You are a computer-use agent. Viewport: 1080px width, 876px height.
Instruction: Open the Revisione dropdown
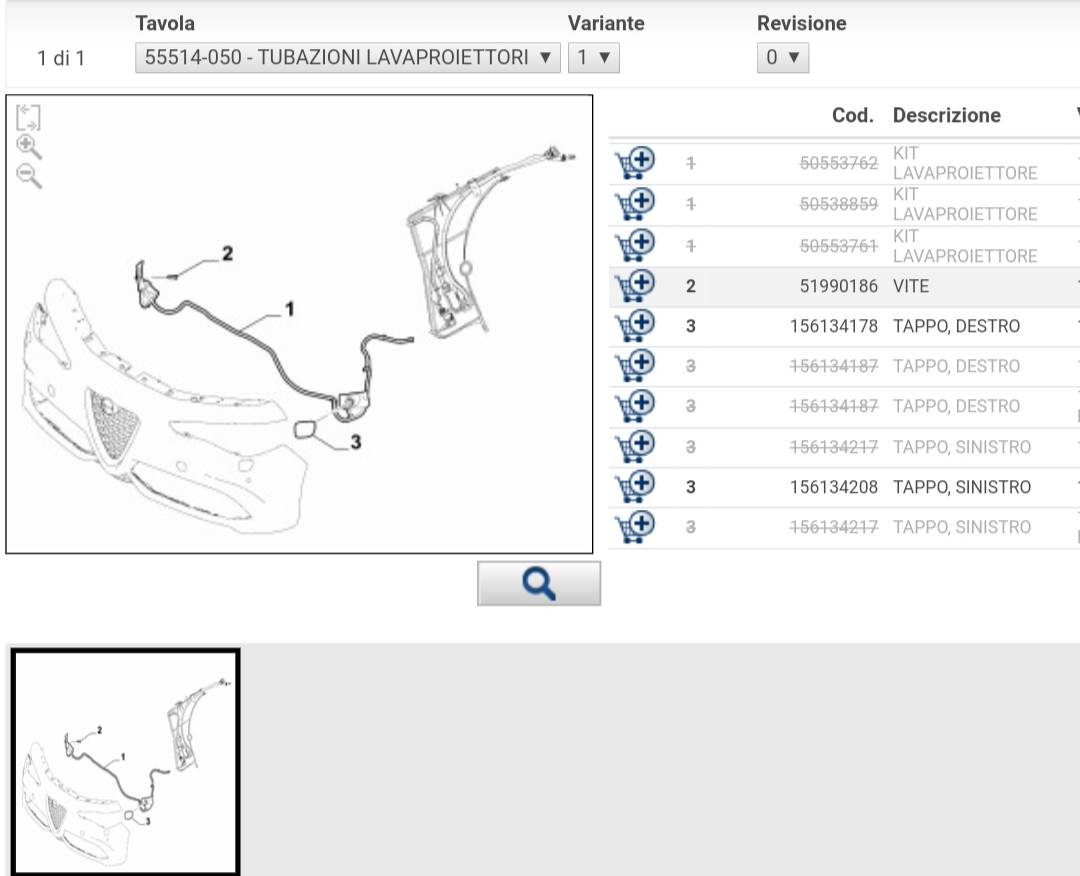pos(782,57)
